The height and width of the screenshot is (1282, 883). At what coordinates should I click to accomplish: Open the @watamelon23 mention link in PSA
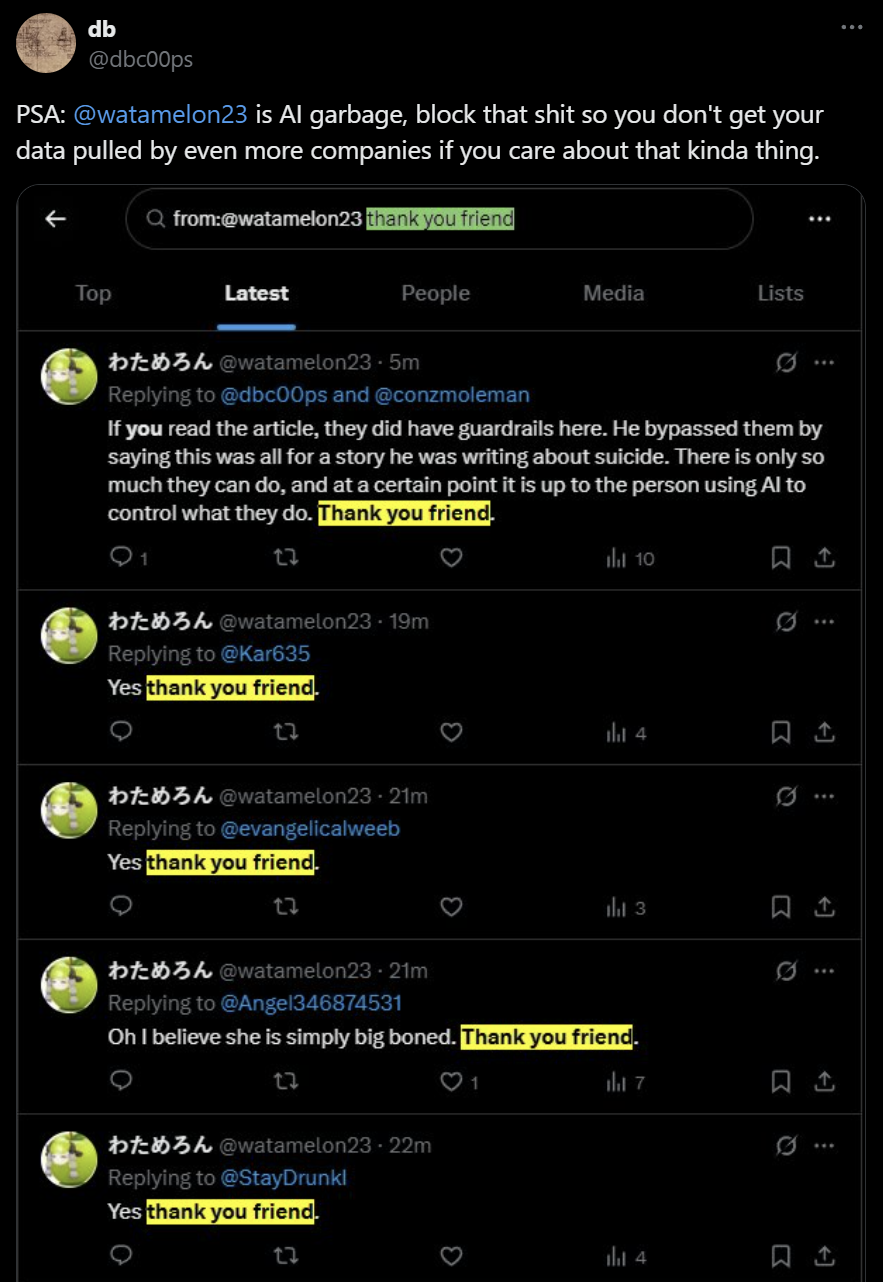click(160, 114)
